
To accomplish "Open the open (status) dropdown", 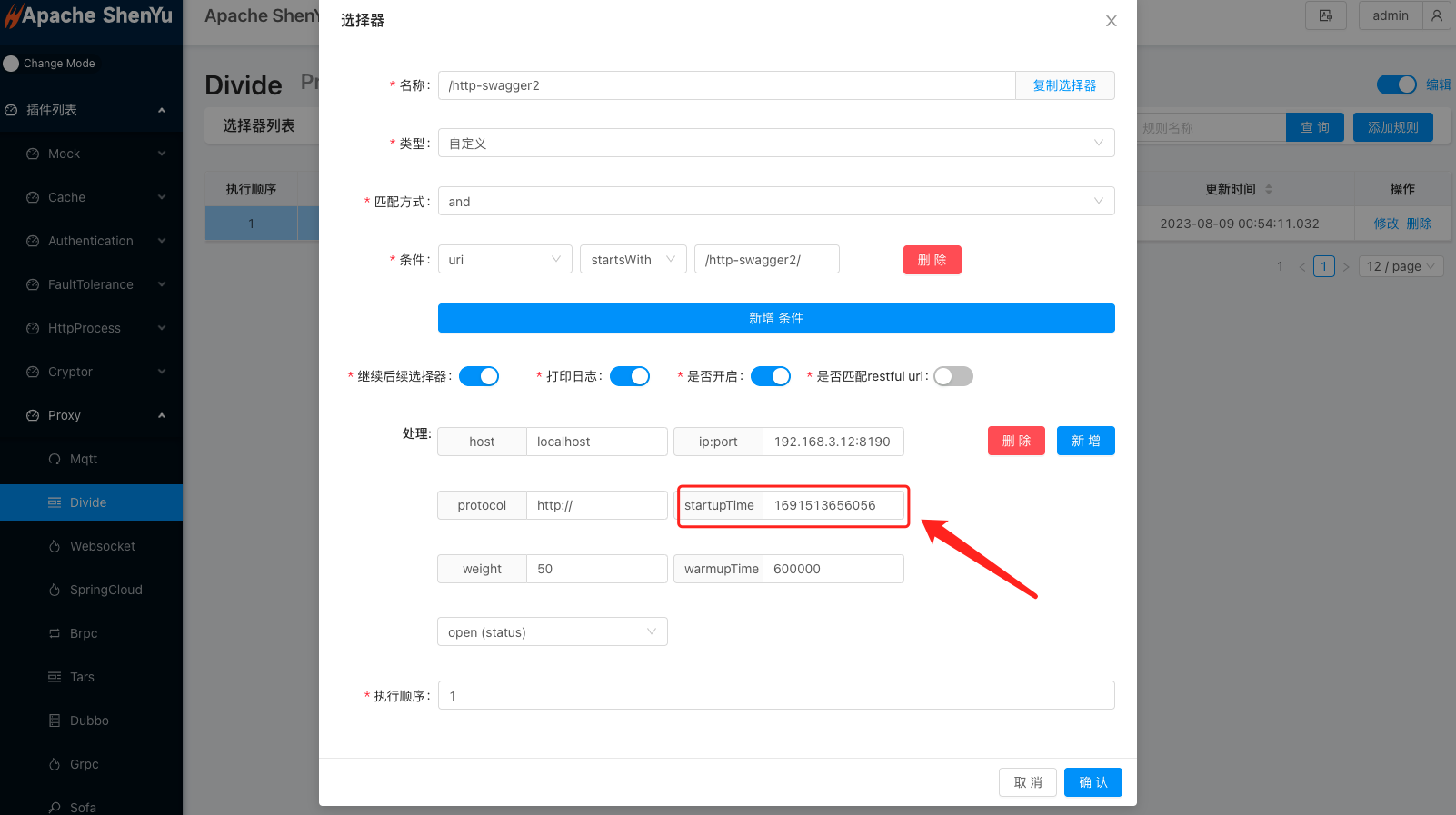I will (x=552, y=632).
